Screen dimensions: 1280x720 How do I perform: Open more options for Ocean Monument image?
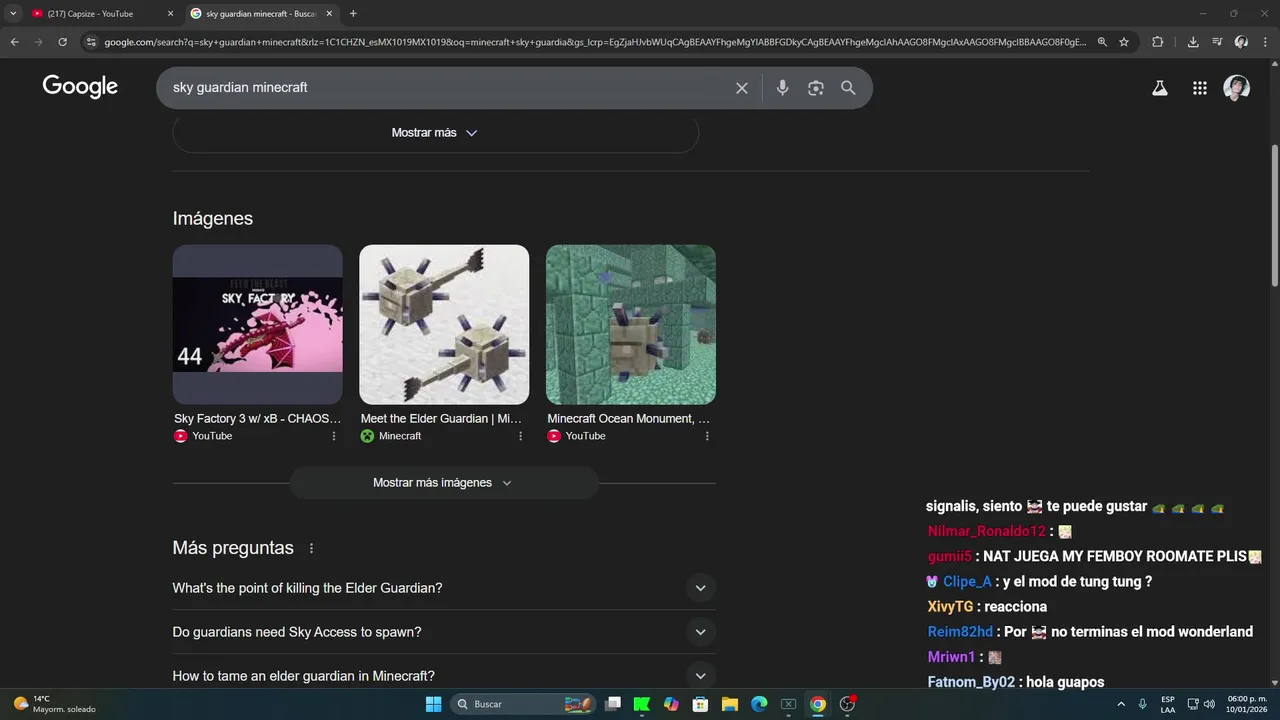coord(707,436)
